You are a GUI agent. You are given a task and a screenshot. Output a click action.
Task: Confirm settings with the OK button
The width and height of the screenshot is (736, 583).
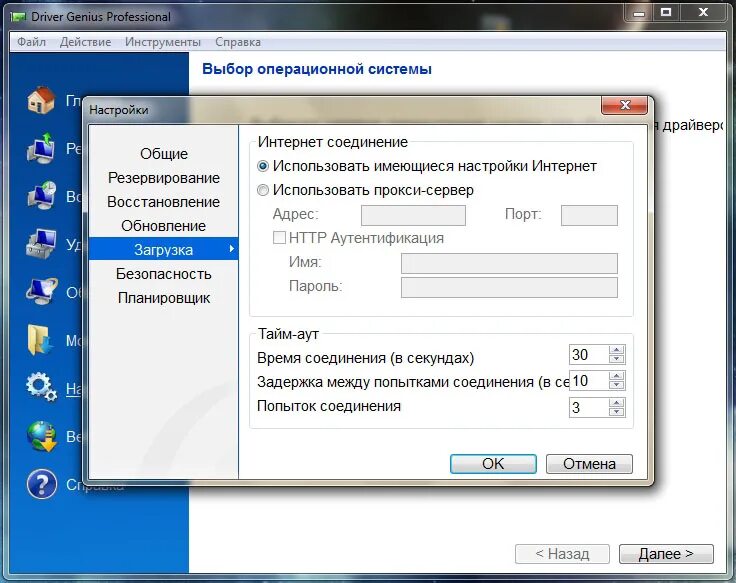click(493, 464)
